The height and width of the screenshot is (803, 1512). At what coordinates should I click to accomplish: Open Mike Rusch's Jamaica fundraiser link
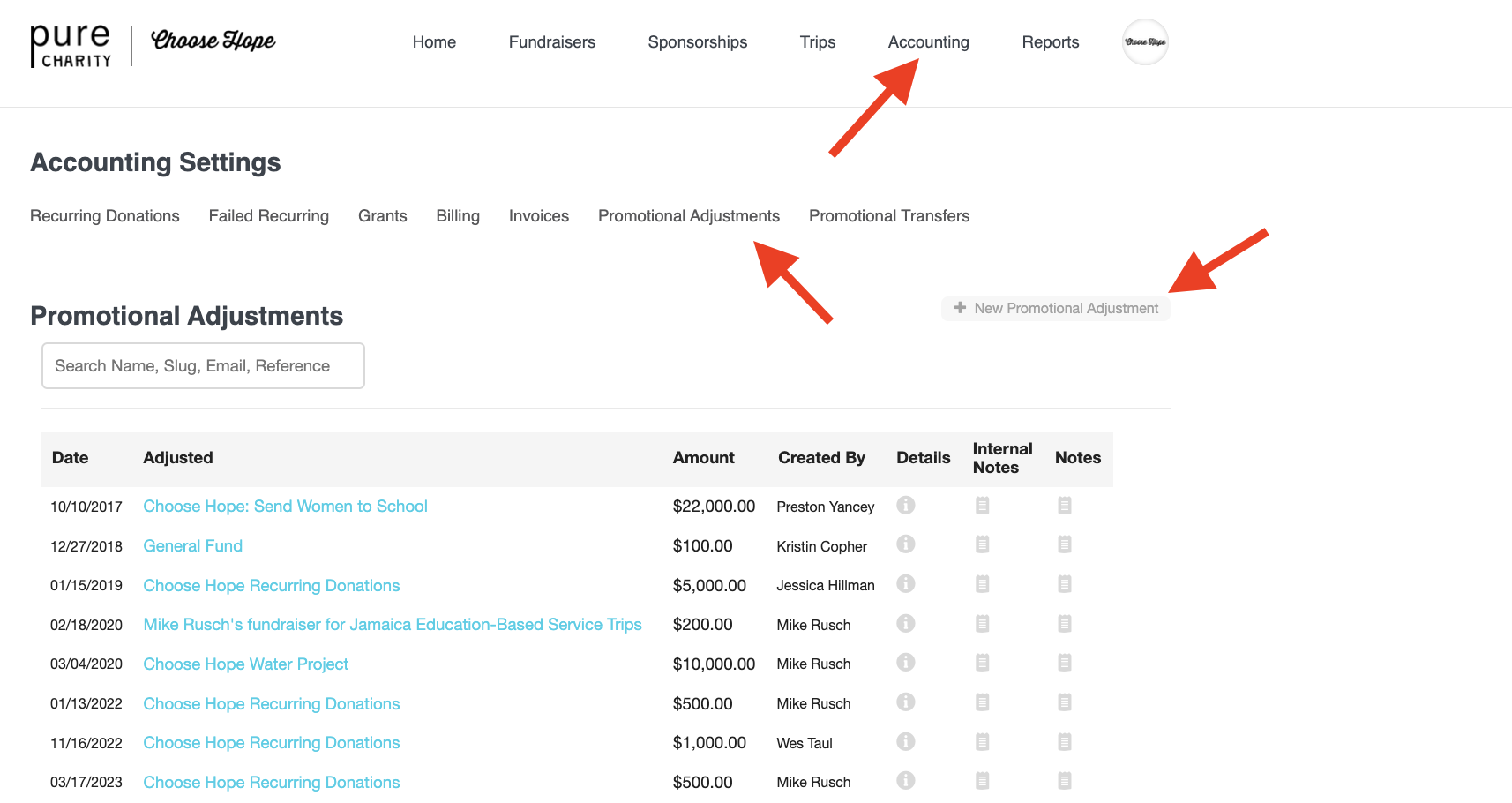[392, 625]
